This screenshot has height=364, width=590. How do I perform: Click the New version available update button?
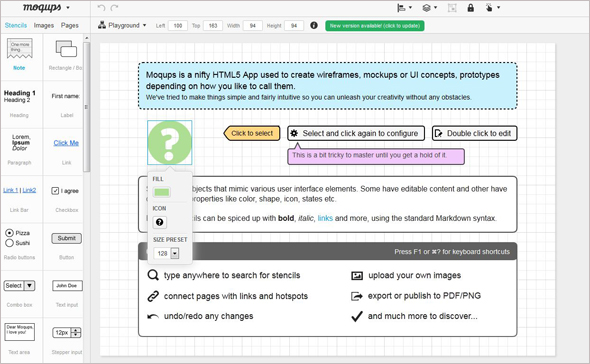point(375,26)
